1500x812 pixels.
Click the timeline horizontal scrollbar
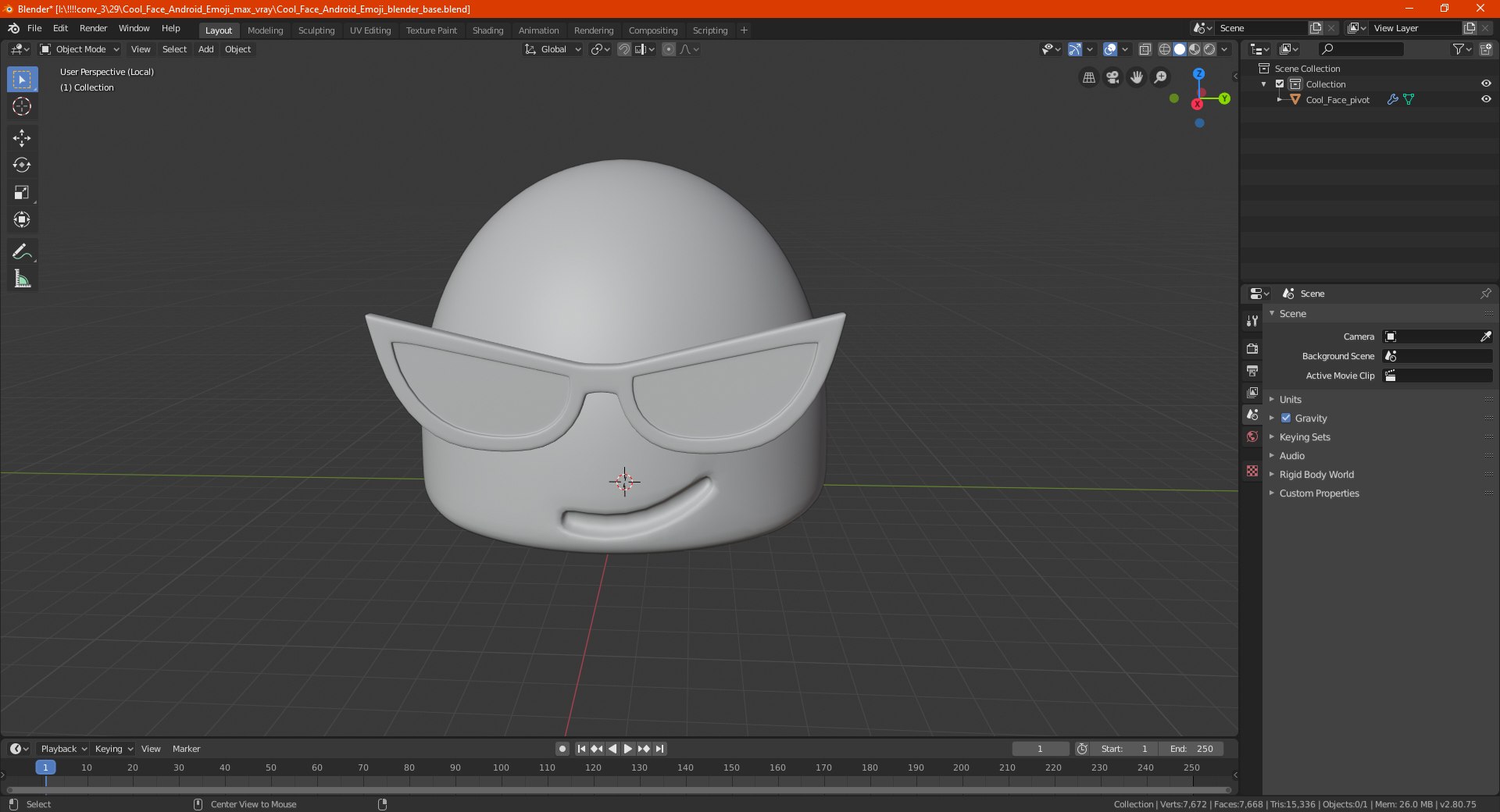[x=619, y=790]
